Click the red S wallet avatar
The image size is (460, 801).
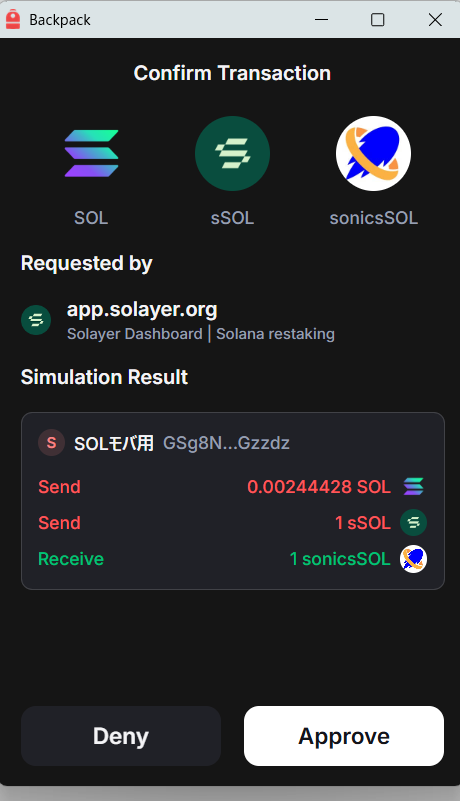click(52, 442)
